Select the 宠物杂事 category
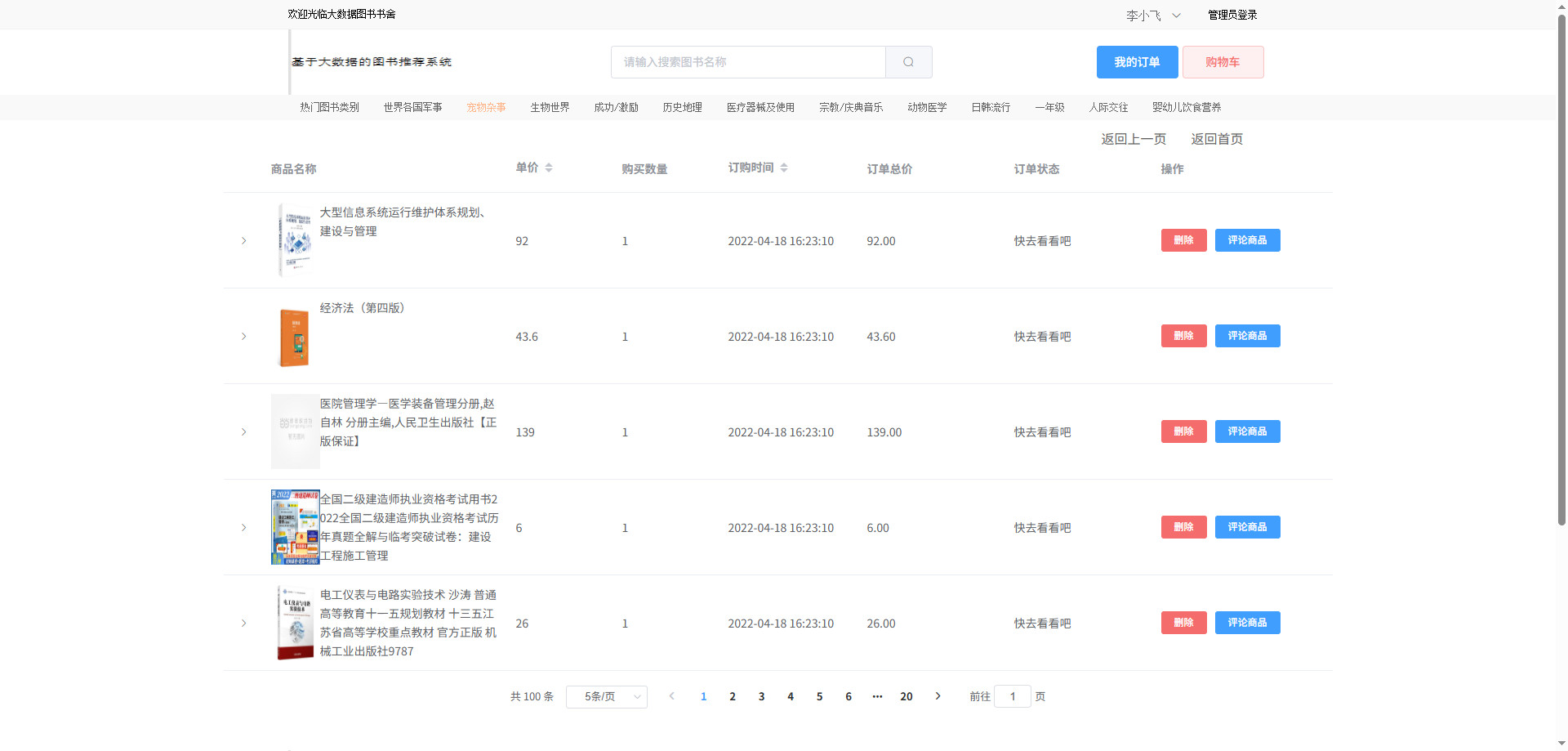Viewport: 1568px width, 751px height. click(486, 107)
